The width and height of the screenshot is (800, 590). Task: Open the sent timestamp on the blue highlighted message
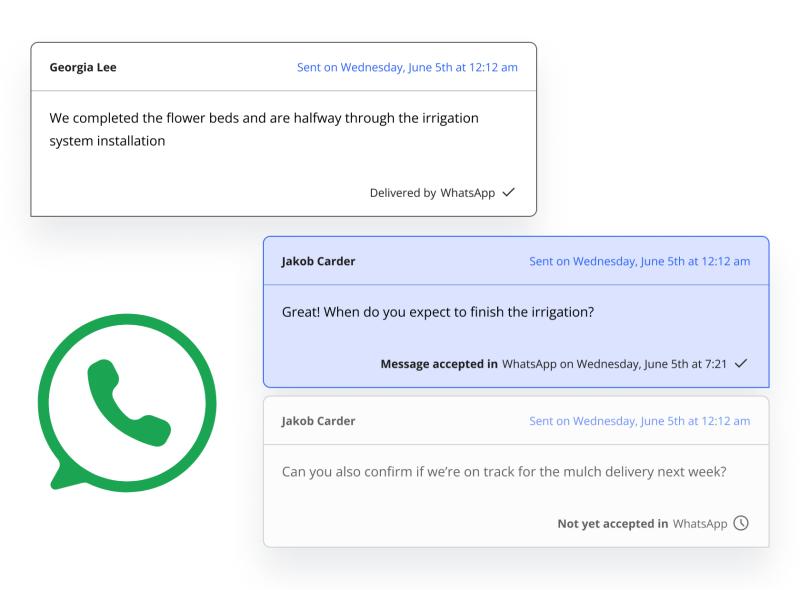(639, 261)
